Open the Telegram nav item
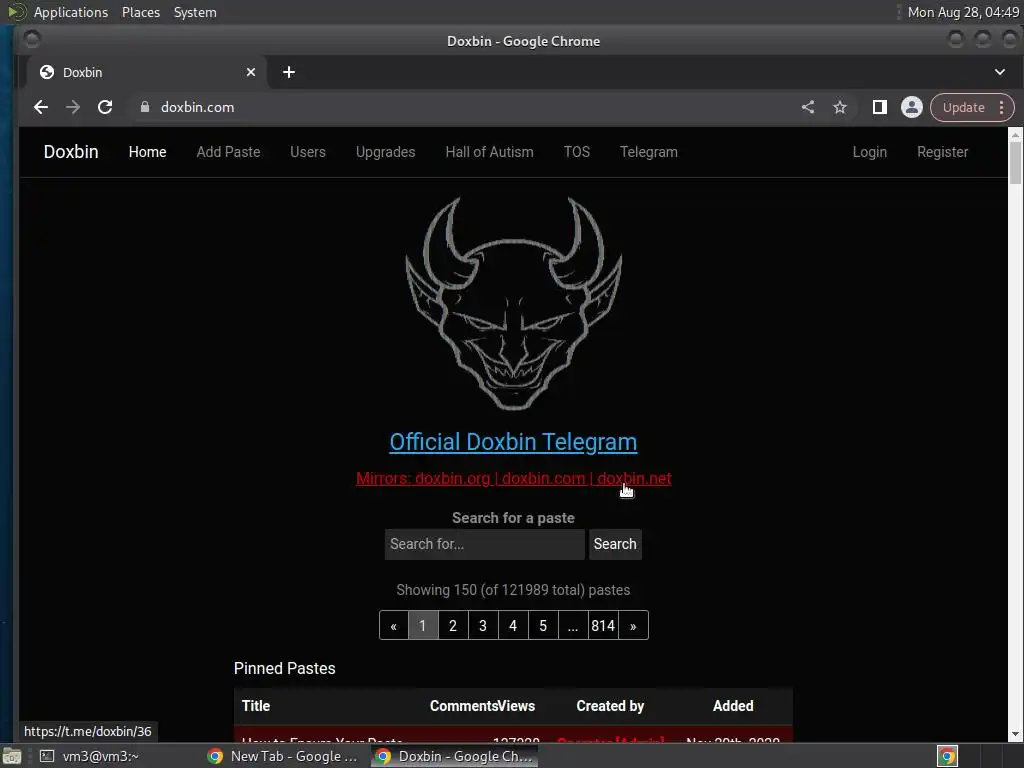This screenshot has height=768, width=1024. pyautogui.click(x=648, y=152)
